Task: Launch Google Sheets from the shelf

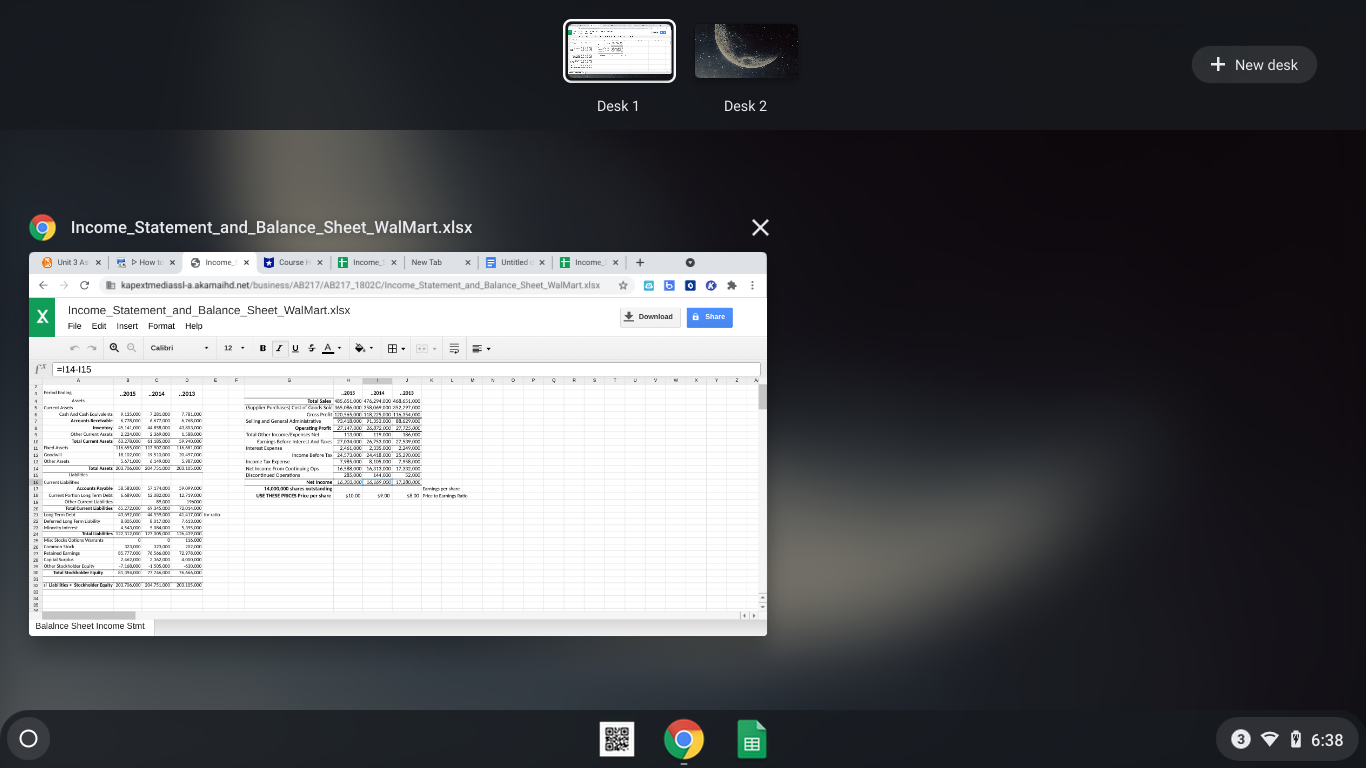Action: (x=751, y=739)
